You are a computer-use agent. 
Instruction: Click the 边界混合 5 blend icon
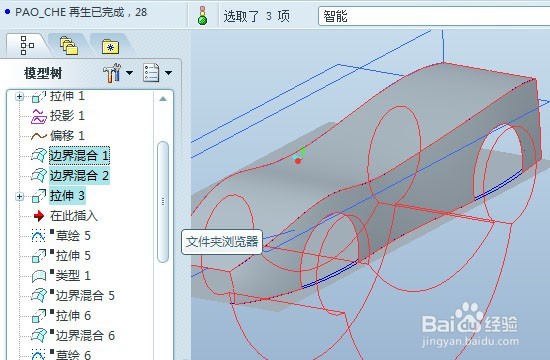[39, 295]
